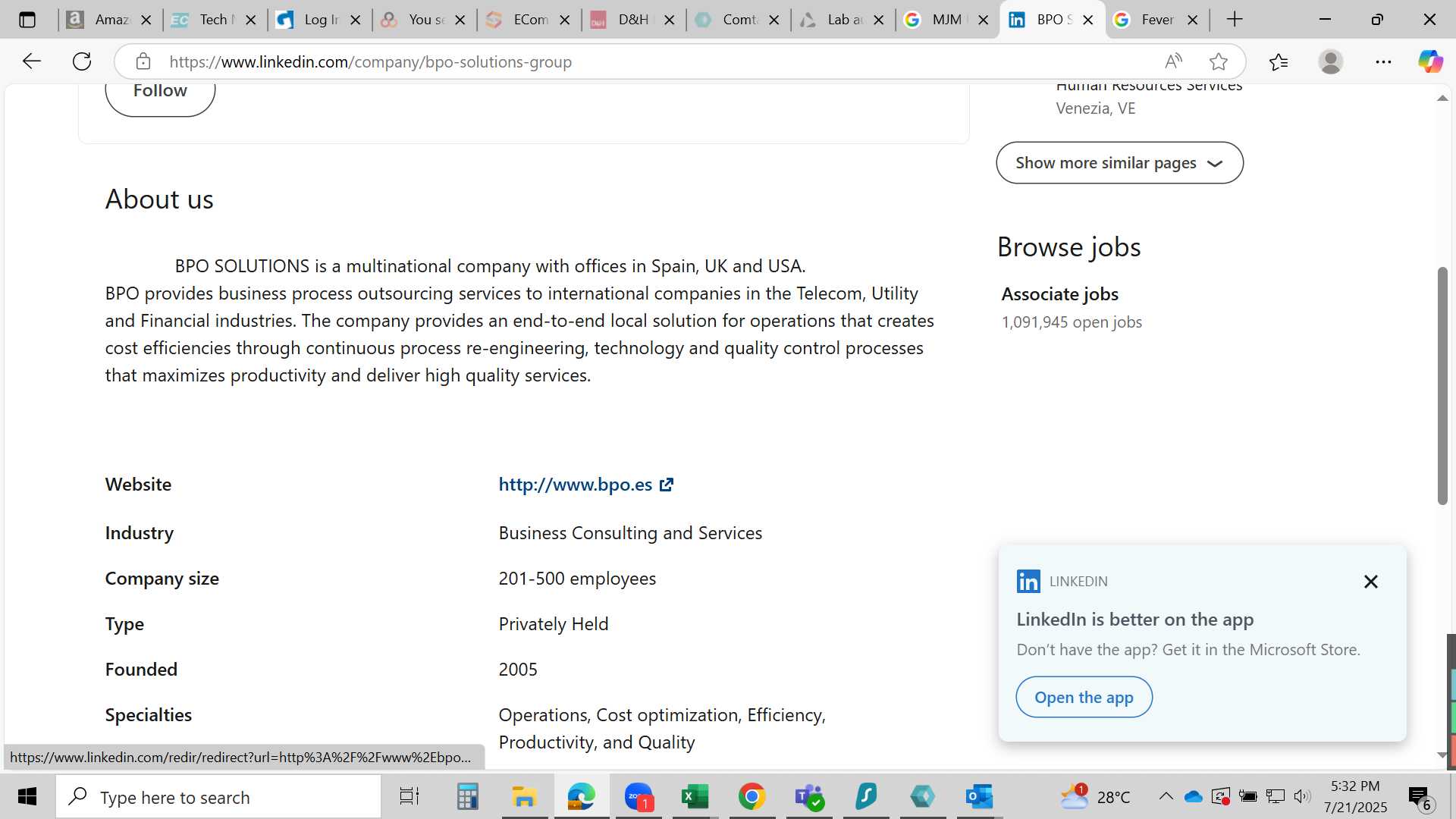This screenshot has width=1456, height=819.
Task: Open the Favorites list icon
Action: (x=1279, y=61)
